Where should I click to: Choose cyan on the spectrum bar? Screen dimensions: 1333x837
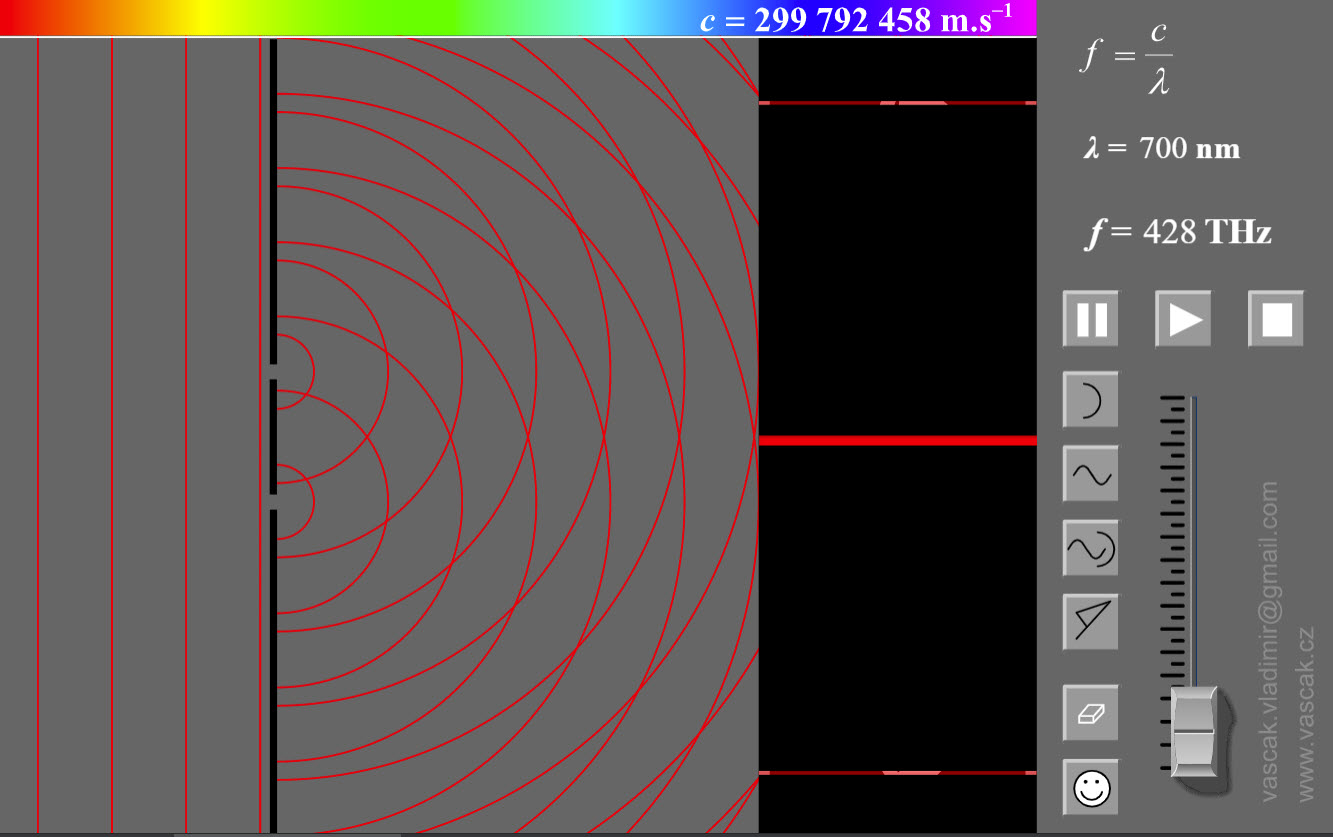pos(620,17)
